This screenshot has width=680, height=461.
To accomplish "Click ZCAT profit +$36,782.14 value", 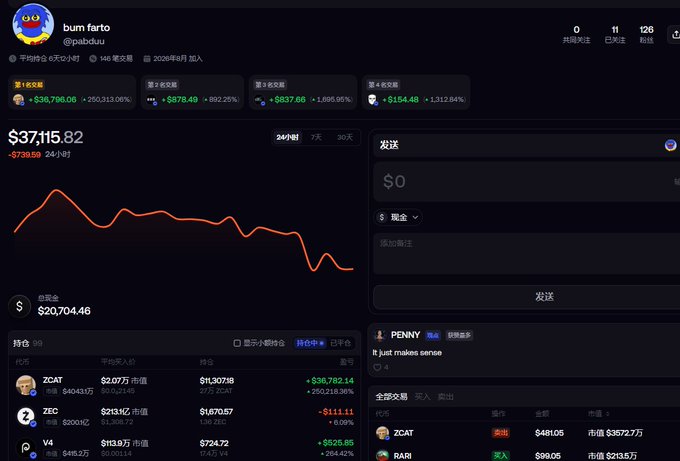I will (330, 381).
